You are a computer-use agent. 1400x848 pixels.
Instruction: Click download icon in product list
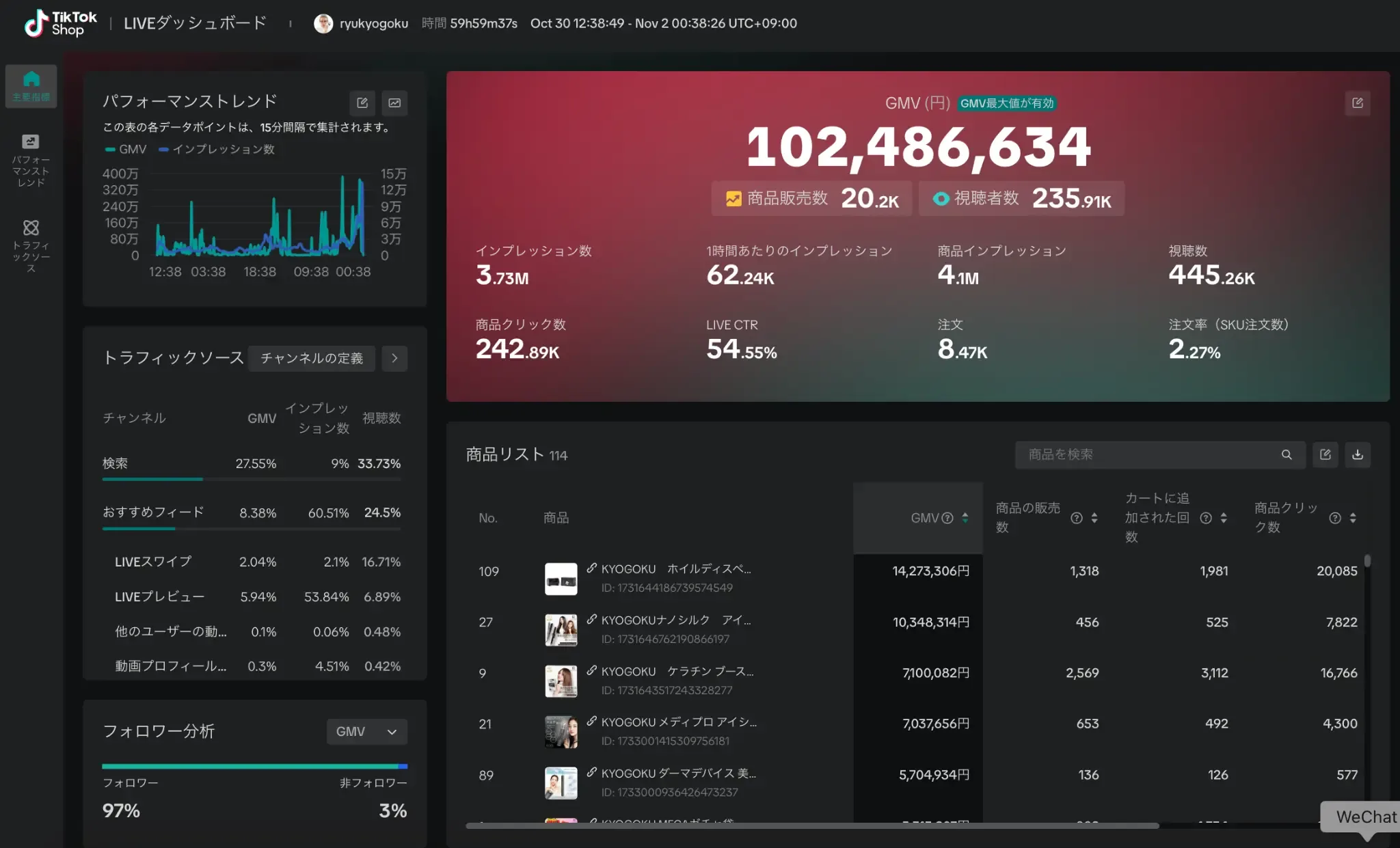pyautogui.click(x=1358, y=454)
